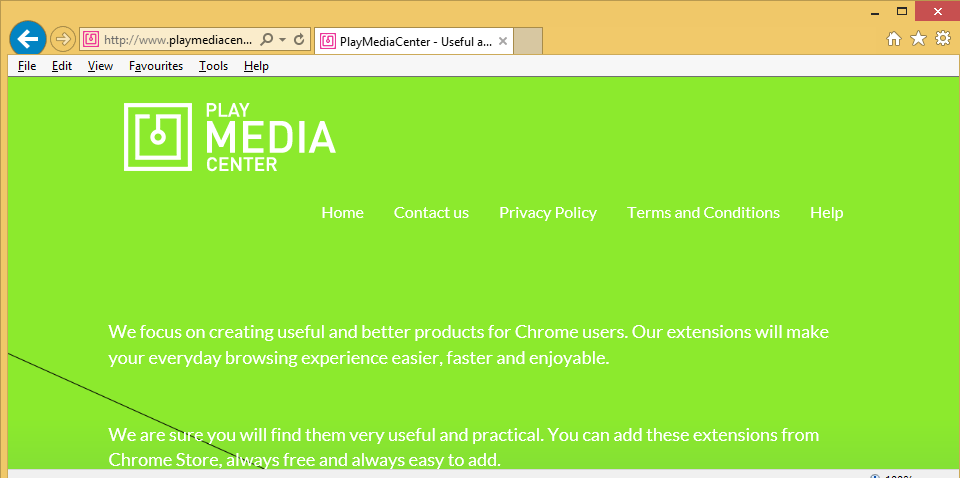
Task: Click the browser Back arrow button
Action: (27, 39)
